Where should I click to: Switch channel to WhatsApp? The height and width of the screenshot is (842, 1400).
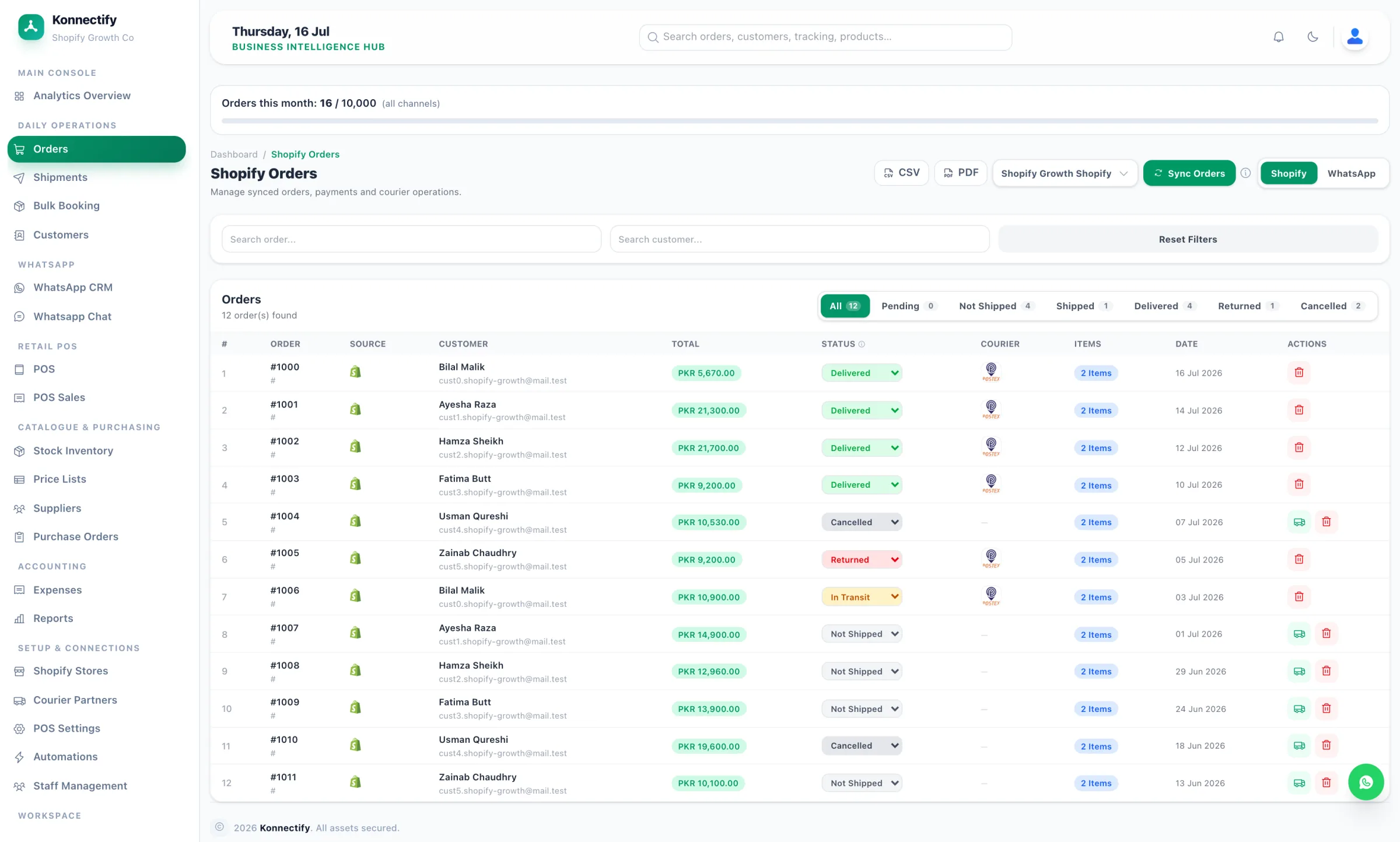[1351, 173]
